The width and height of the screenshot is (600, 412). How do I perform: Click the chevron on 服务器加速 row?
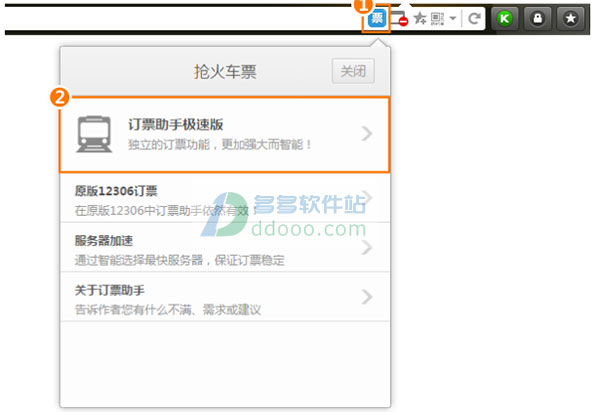pos(367,248)
